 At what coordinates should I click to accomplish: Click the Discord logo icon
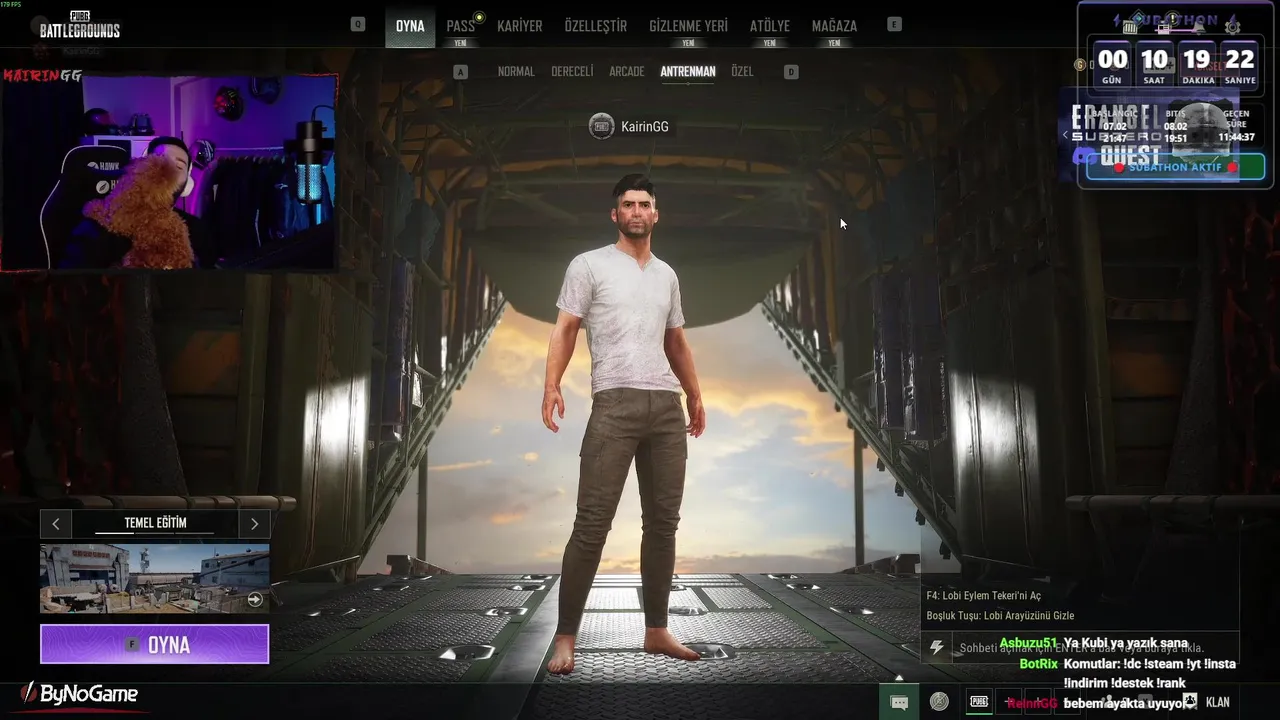1084,156
